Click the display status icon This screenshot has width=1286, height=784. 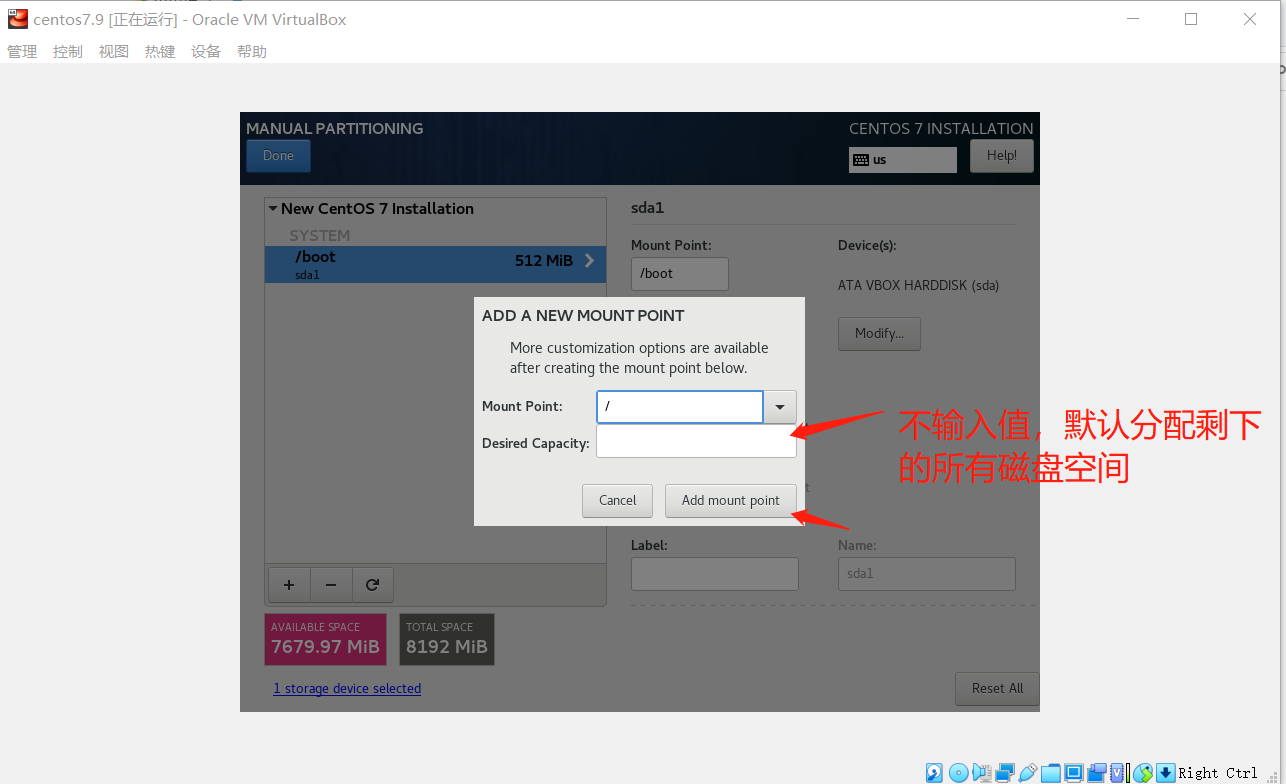click(x=1074, y=773)
